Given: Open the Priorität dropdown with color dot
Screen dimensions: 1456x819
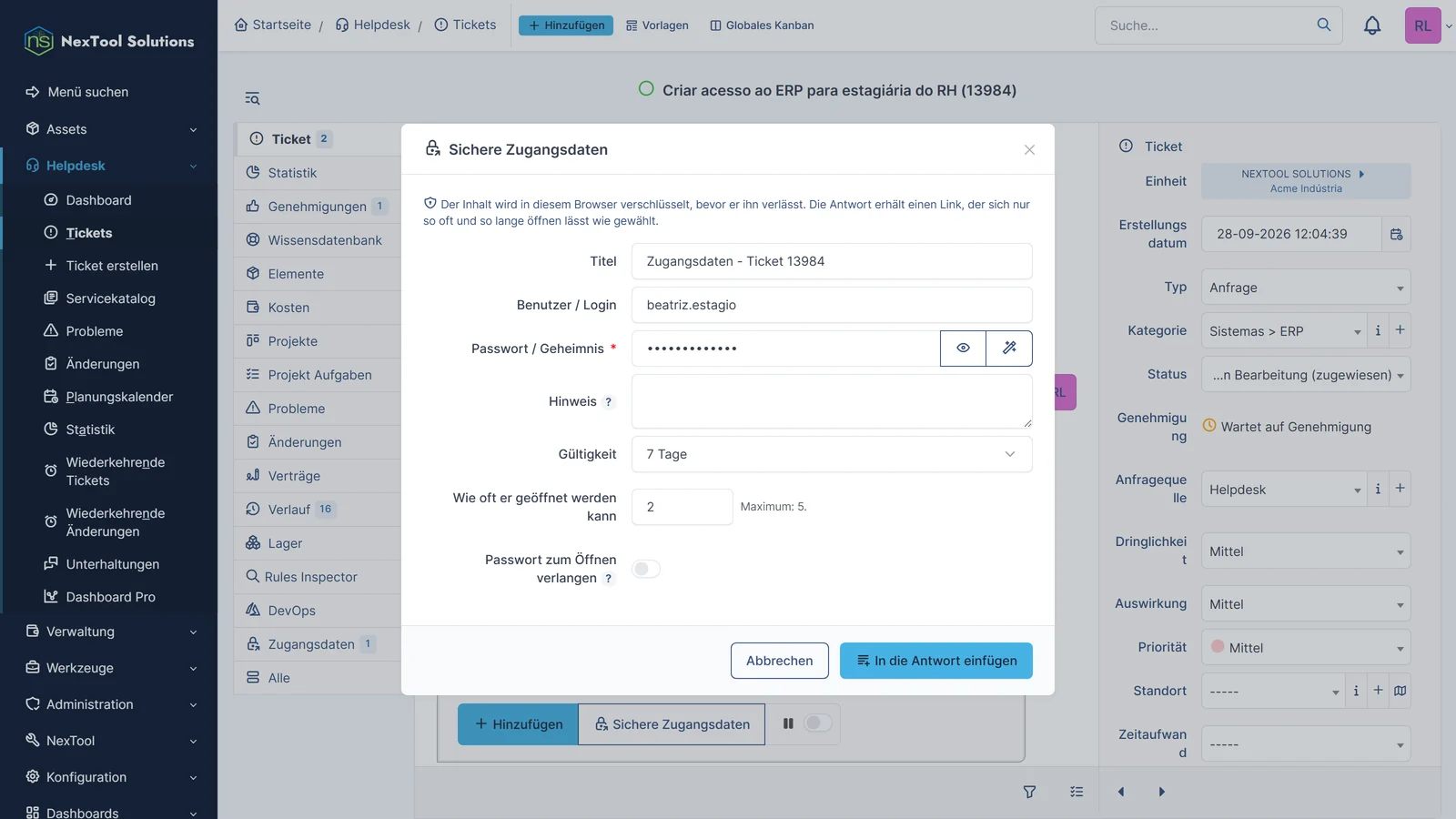Looking at the screenshot, I should [1306, 648].
